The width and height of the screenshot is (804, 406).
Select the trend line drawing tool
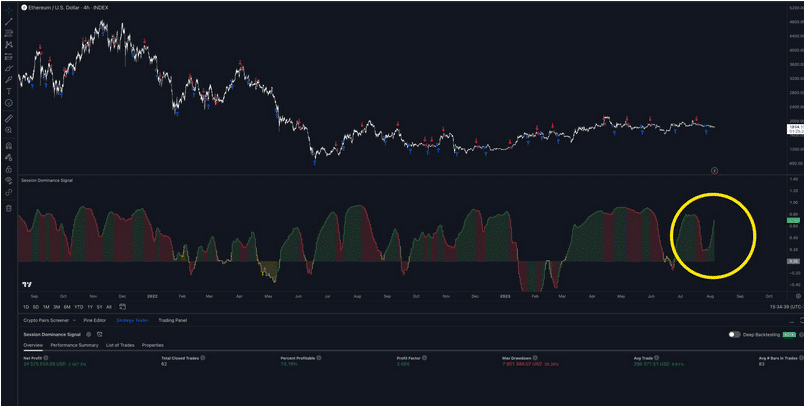(9, 22)
